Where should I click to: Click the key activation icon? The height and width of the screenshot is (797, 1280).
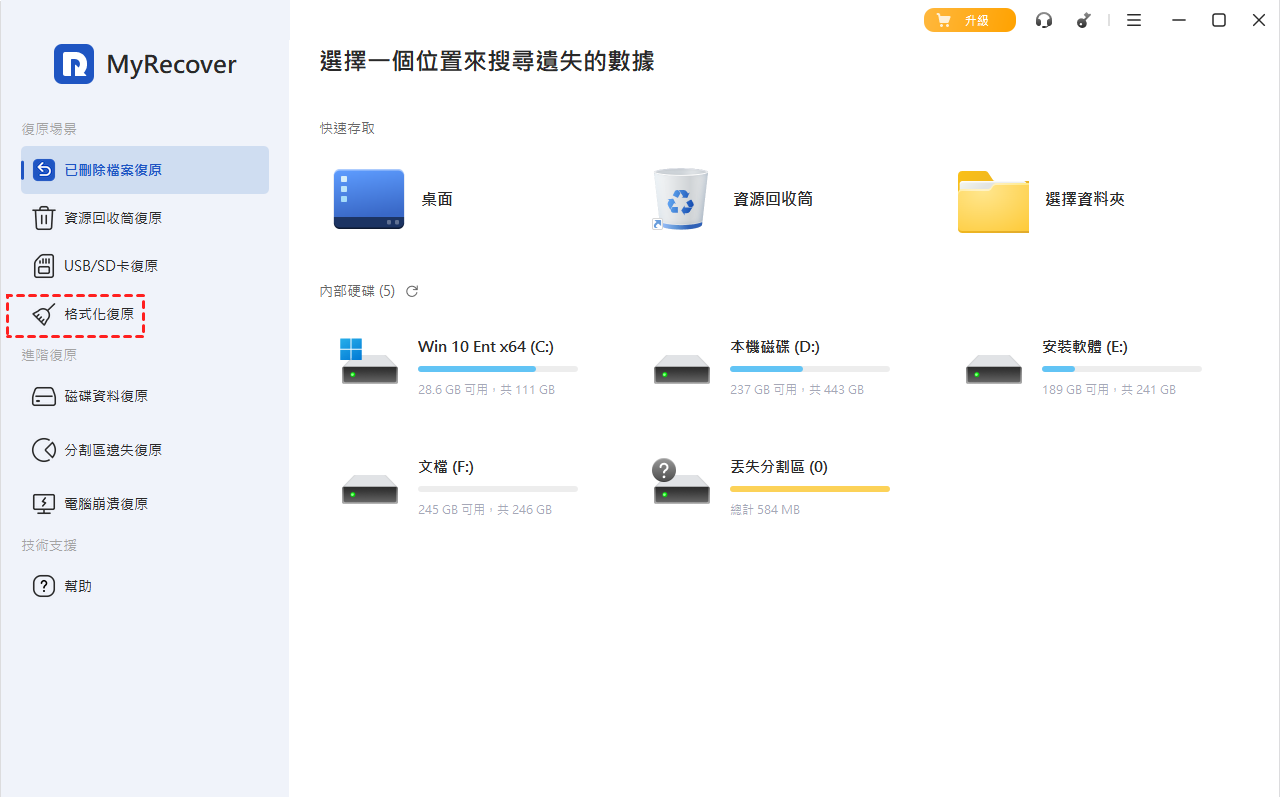[1083, 20]
